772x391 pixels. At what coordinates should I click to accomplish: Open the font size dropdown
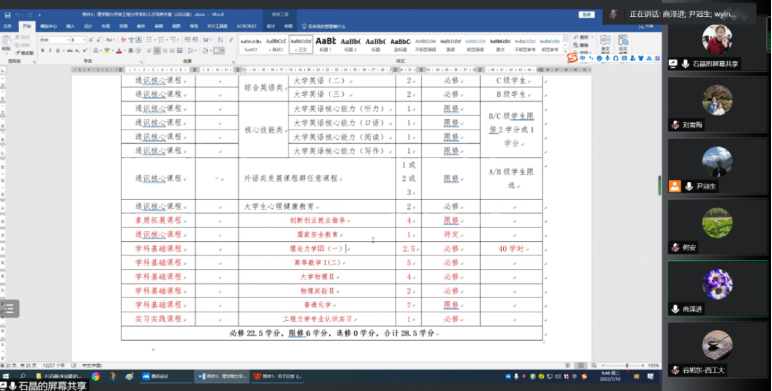tap(78, 39)
